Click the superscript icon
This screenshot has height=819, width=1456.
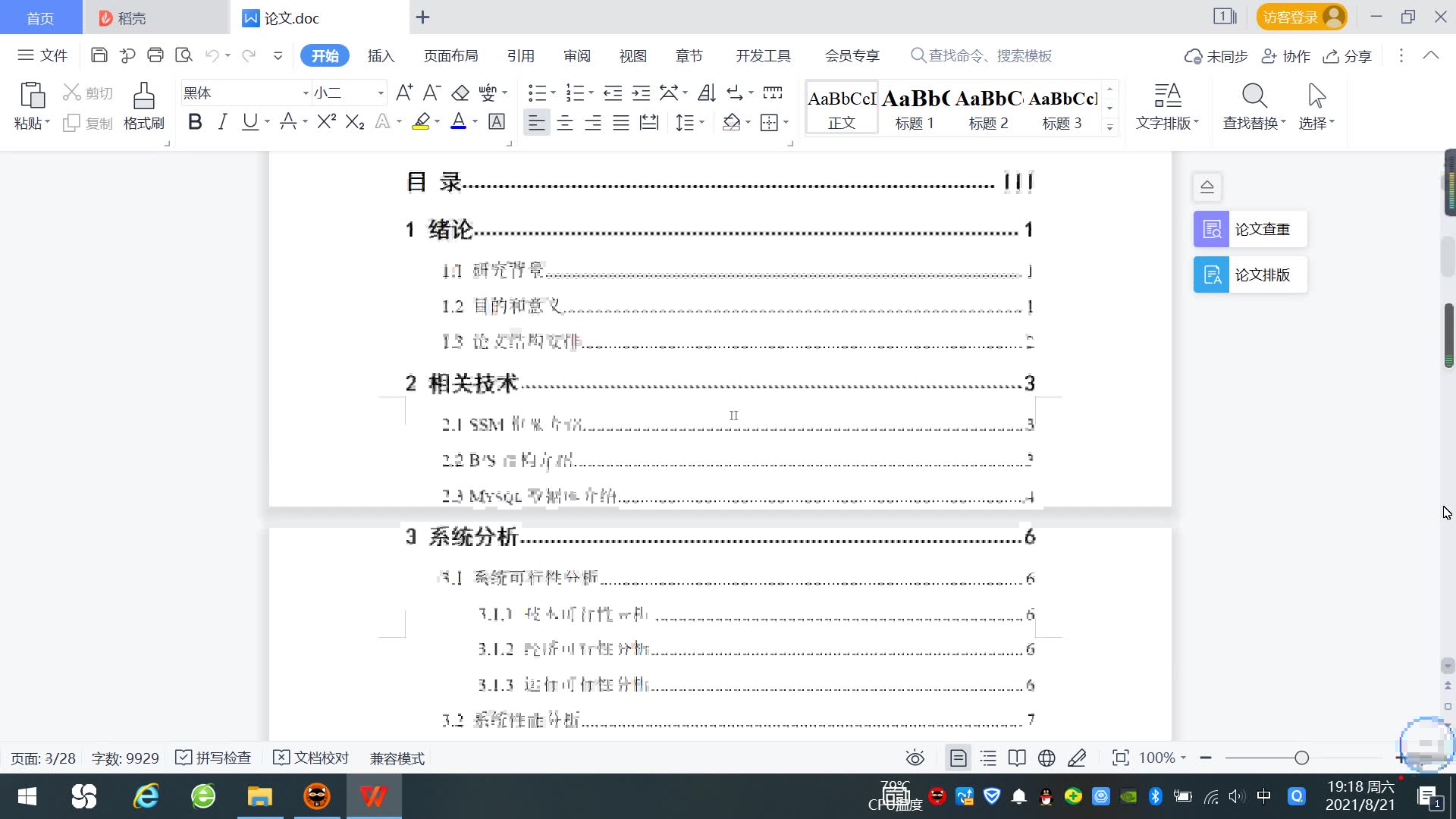[326, 122]
